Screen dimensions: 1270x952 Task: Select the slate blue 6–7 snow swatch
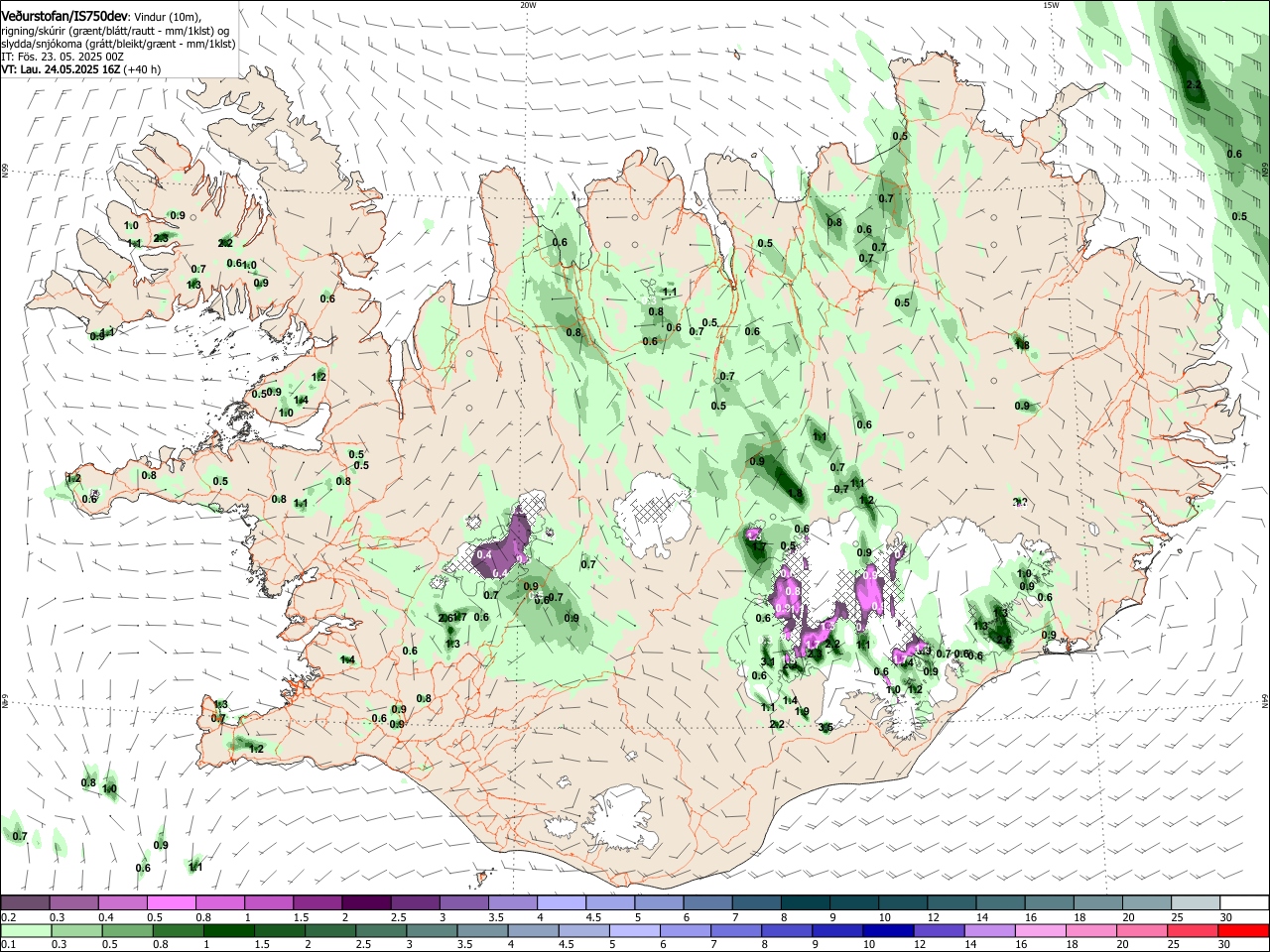[707, 902]
